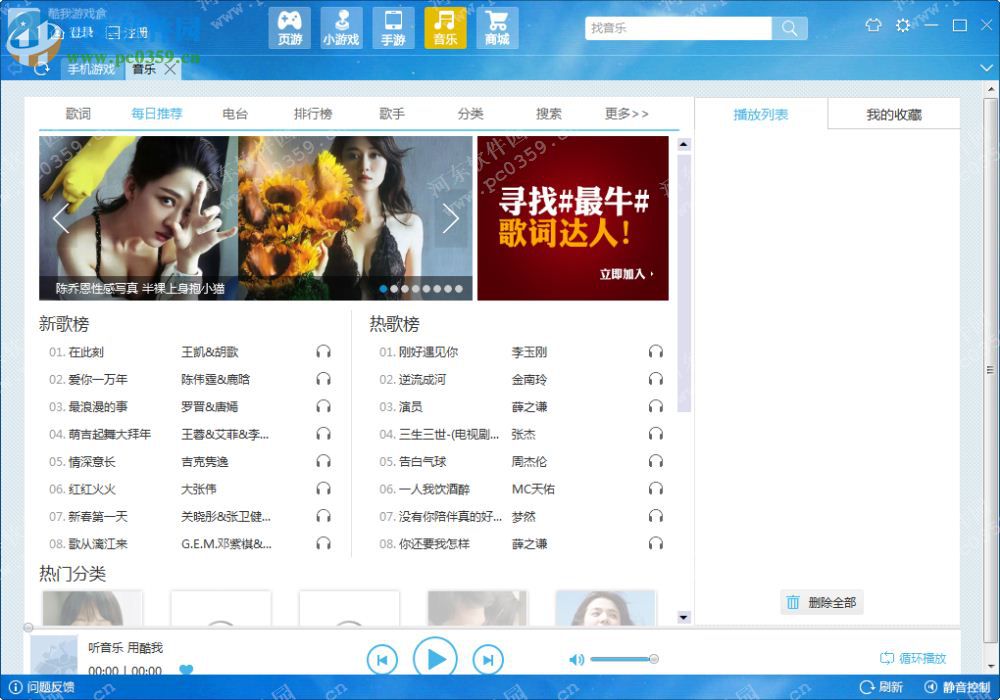Screen dimensions: 1000x700
Task: Open the 商城 mall shopping cart icon
Action: (497, 27)
